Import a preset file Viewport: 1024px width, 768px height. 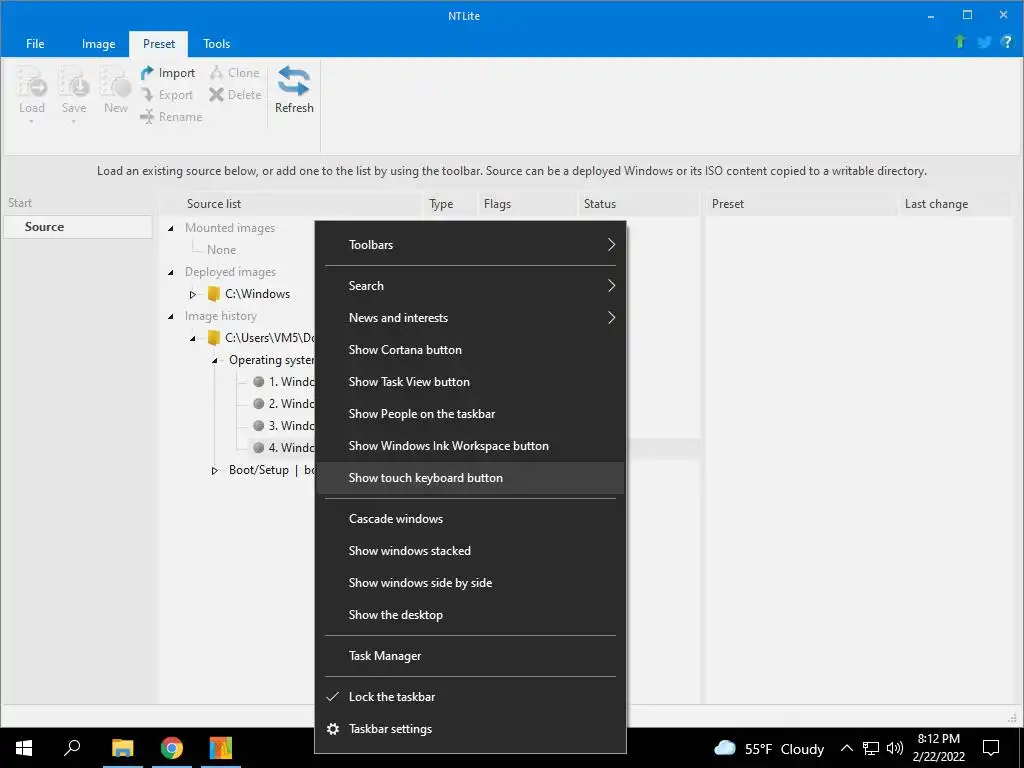(x=167, y=73)
